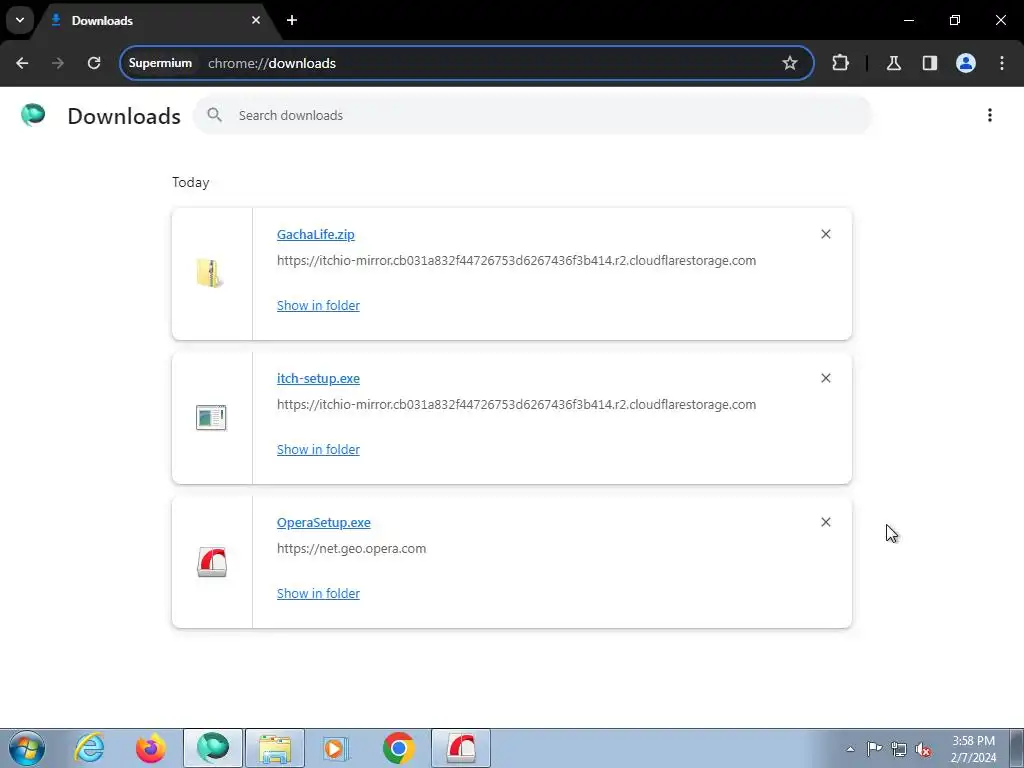Click the Supermium logo beside Downloads
1024x768 pixels.
click(x=33, y=115)
